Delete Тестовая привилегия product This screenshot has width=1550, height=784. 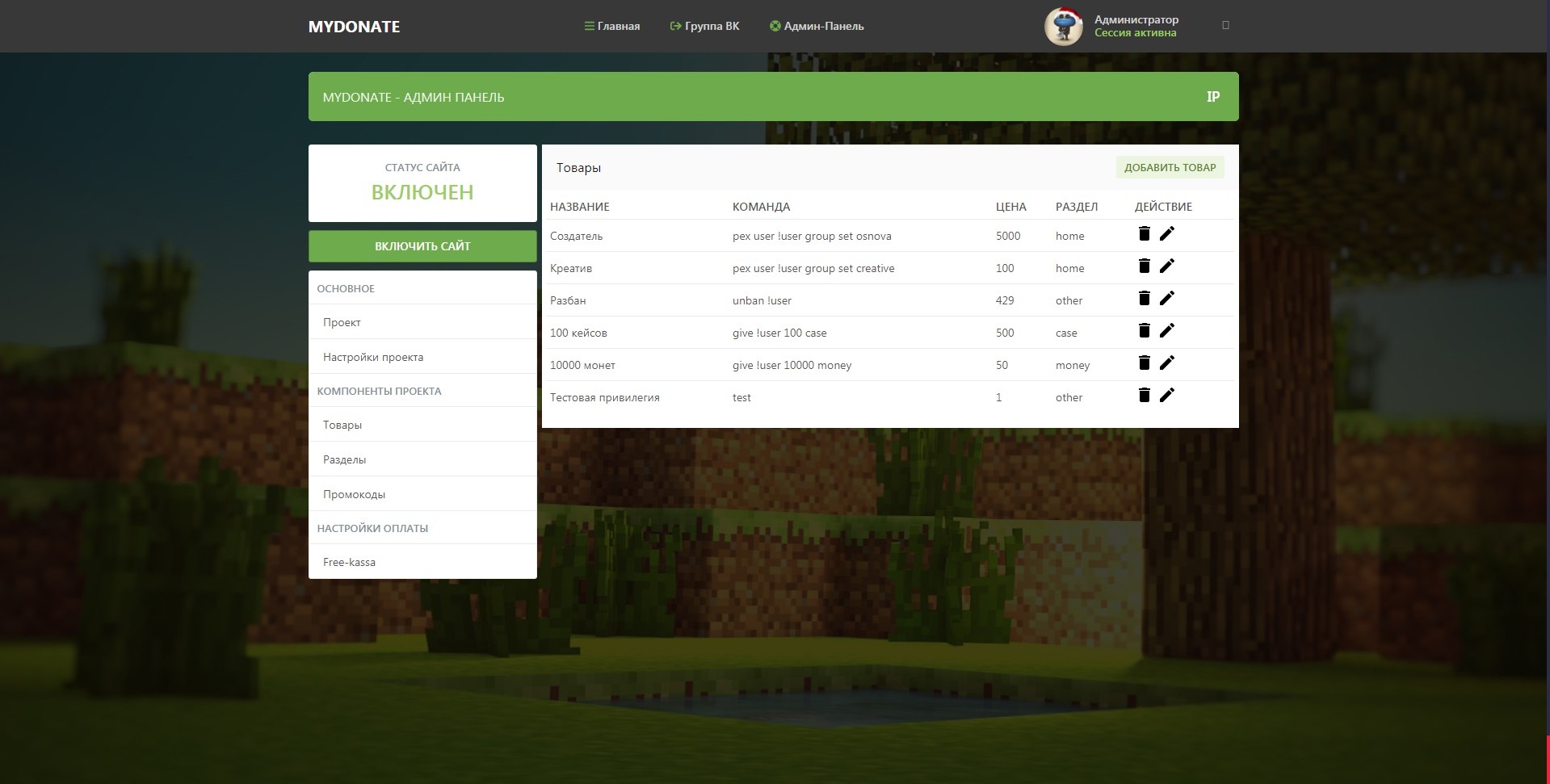(1144, 395)
